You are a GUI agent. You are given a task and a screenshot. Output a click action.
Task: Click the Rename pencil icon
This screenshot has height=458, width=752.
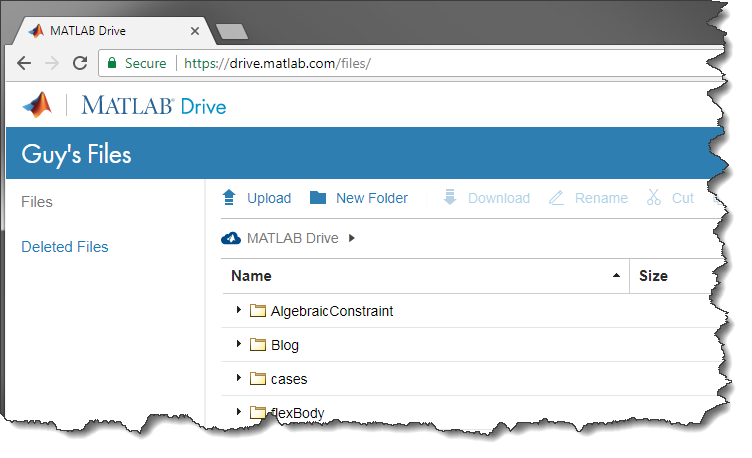pos(557,198)
